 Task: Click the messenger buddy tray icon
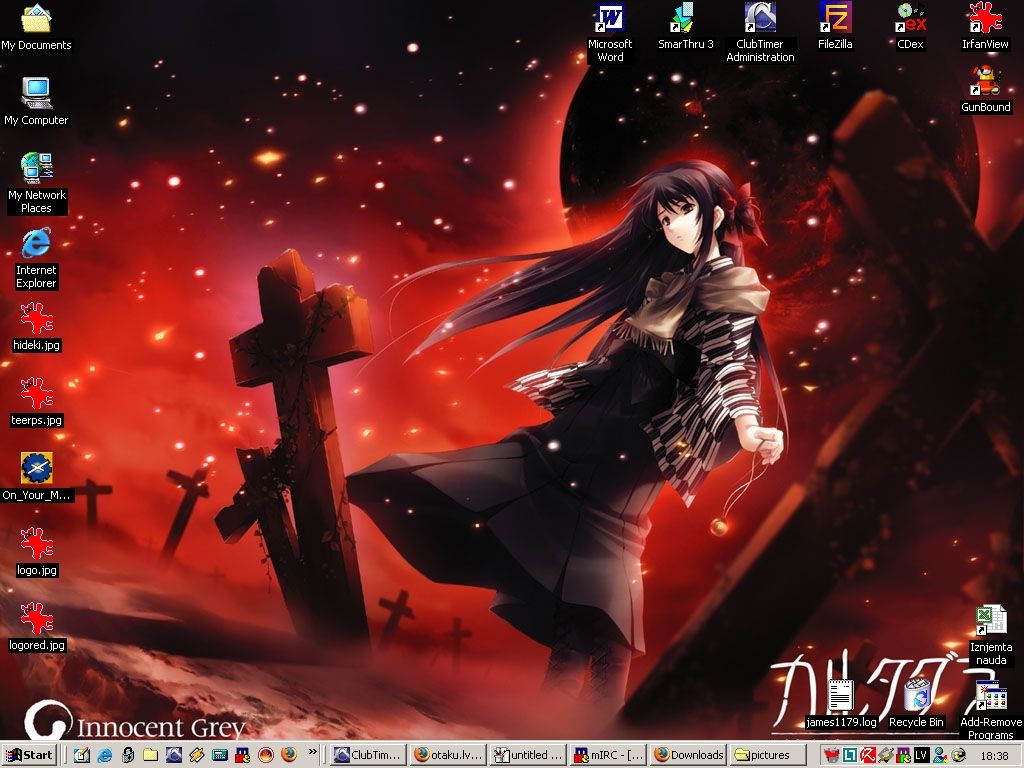940,756
